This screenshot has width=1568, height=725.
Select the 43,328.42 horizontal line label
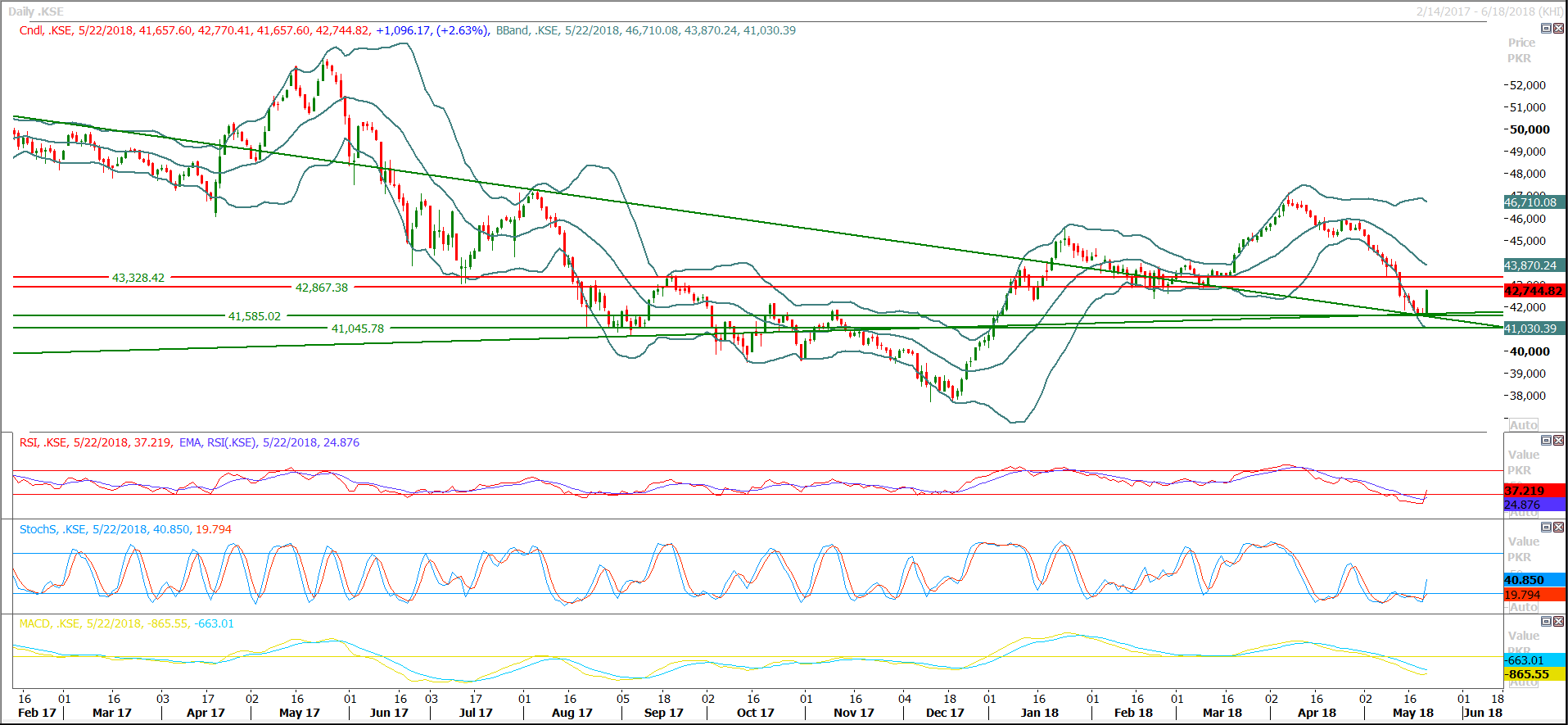(138, 278)
